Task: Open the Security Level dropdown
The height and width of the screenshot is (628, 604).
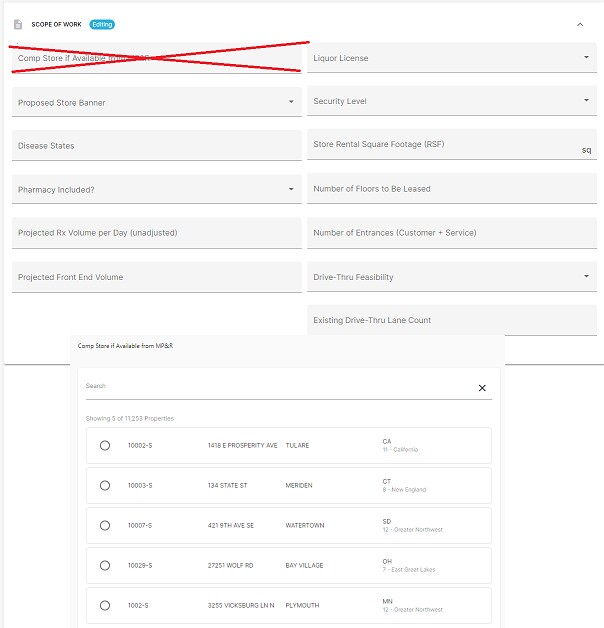Action: [586, 101]
